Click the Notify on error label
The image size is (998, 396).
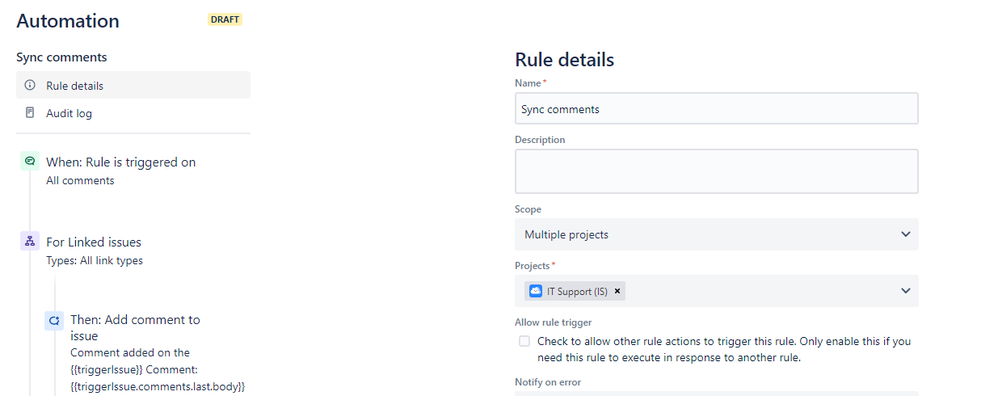pyautogui.click(x=547, y=382)
